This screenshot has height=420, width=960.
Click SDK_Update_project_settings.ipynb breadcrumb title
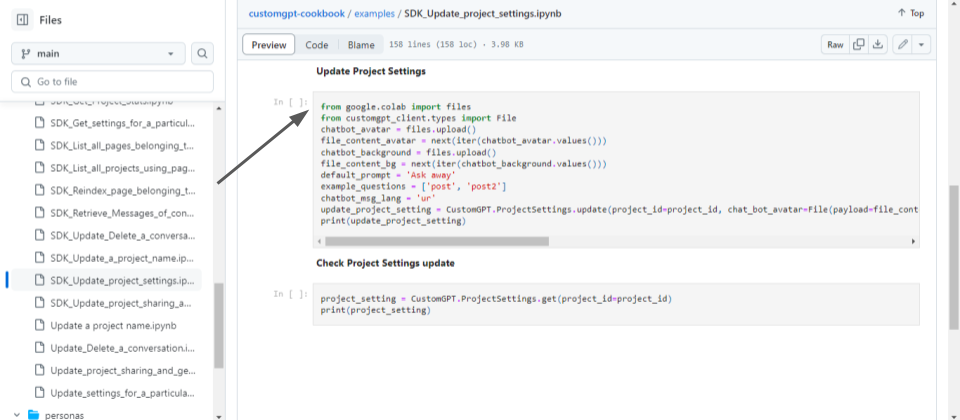click(x=482, y=13)
